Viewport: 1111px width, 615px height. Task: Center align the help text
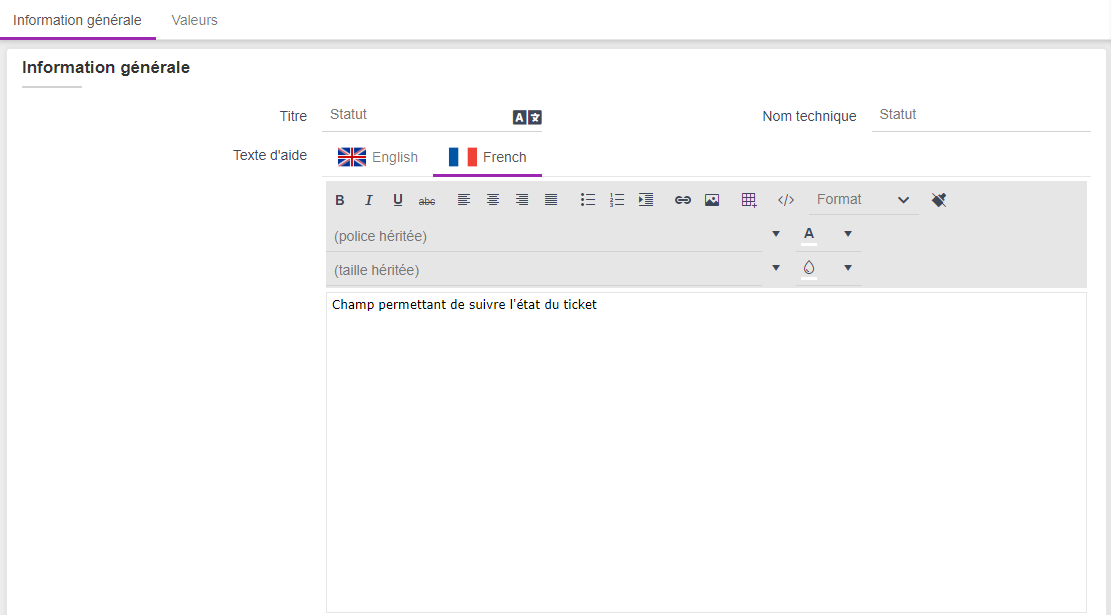point(493,200)
